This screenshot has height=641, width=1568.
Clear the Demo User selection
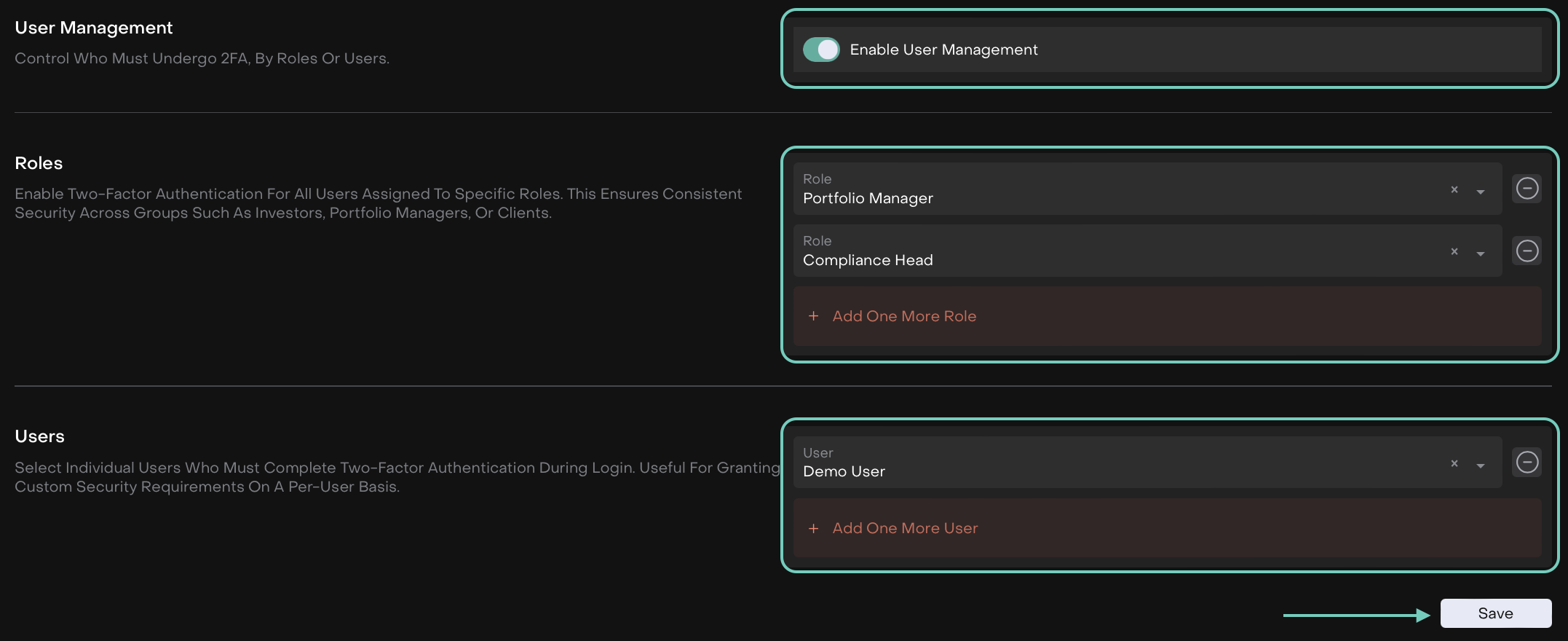click(1454, 463)
